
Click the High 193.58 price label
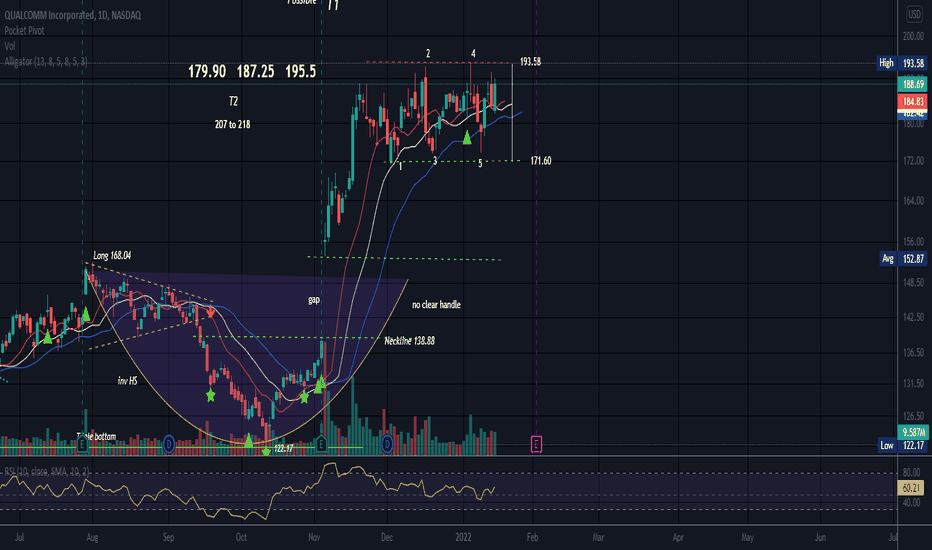pyautogui.click(x=902, y=63)
